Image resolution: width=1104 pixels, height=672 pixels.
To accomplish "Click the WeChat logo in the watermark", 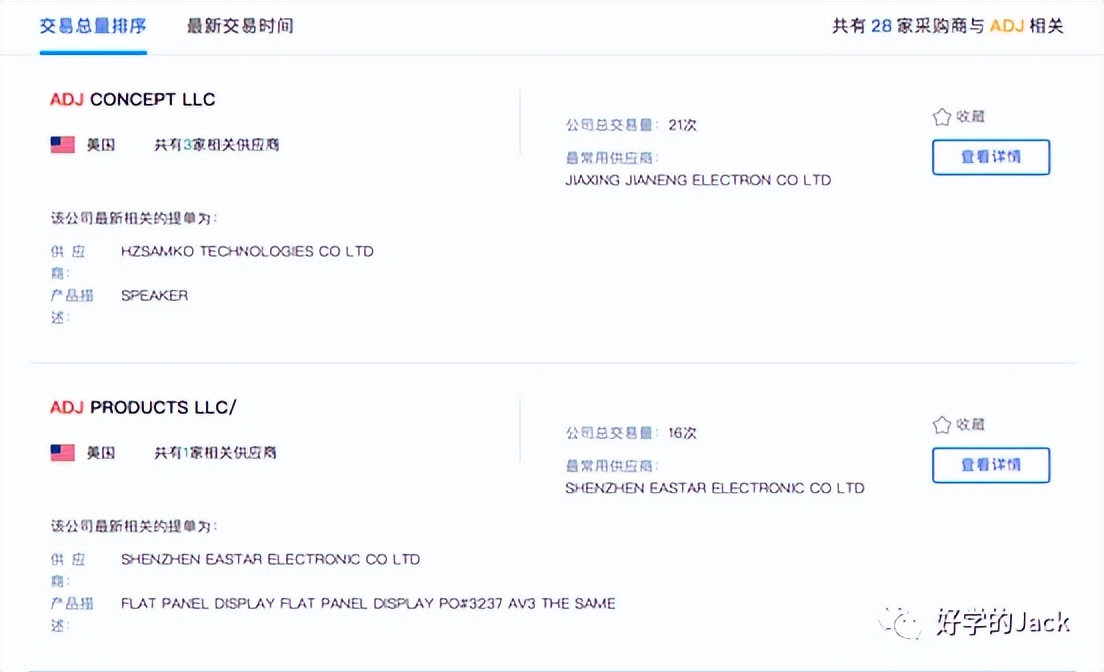I will [x=904, y=622].
